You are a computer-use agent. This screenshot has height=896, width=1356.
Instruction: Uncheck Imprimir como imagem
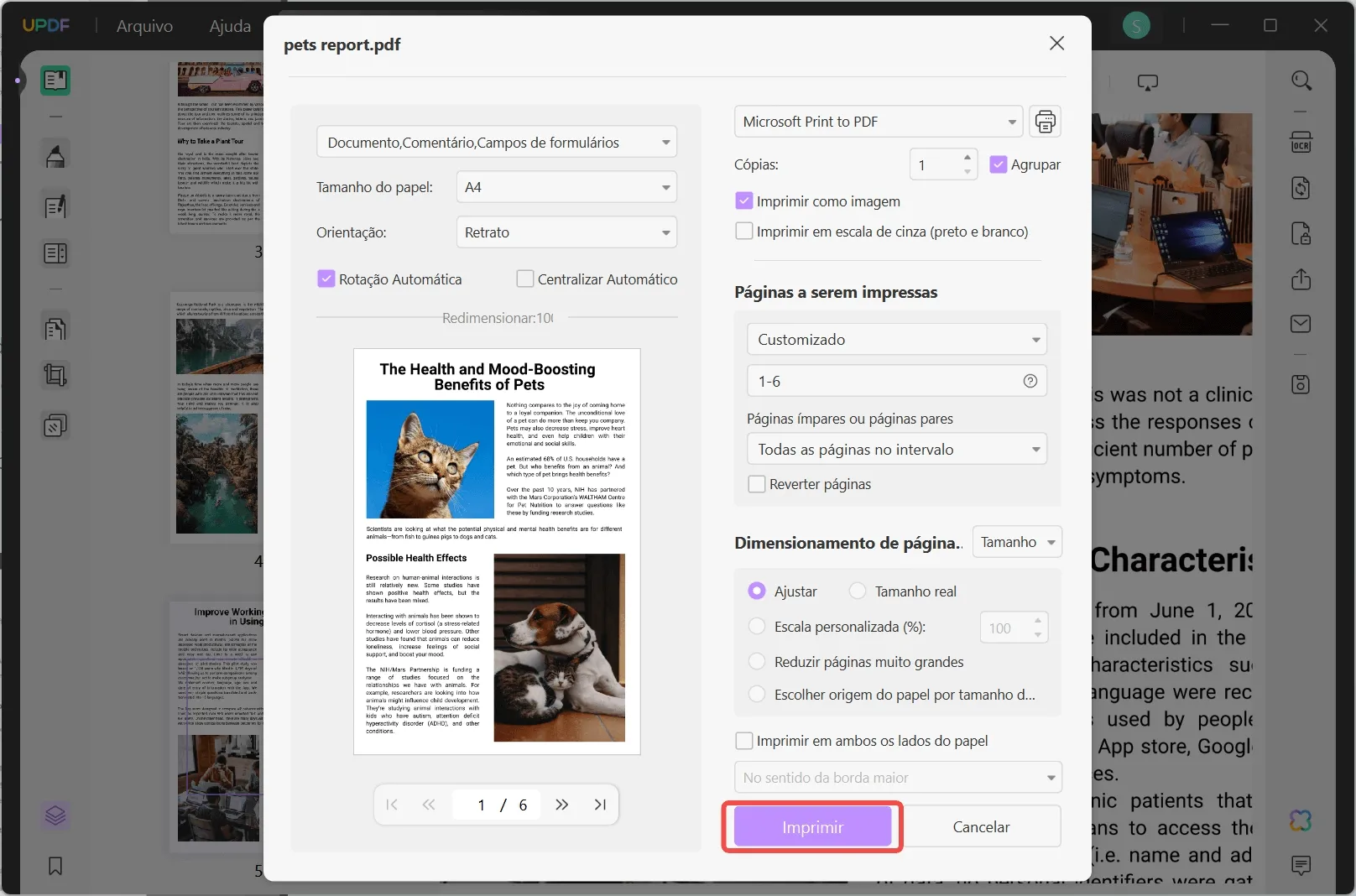[x=743, y=201]
